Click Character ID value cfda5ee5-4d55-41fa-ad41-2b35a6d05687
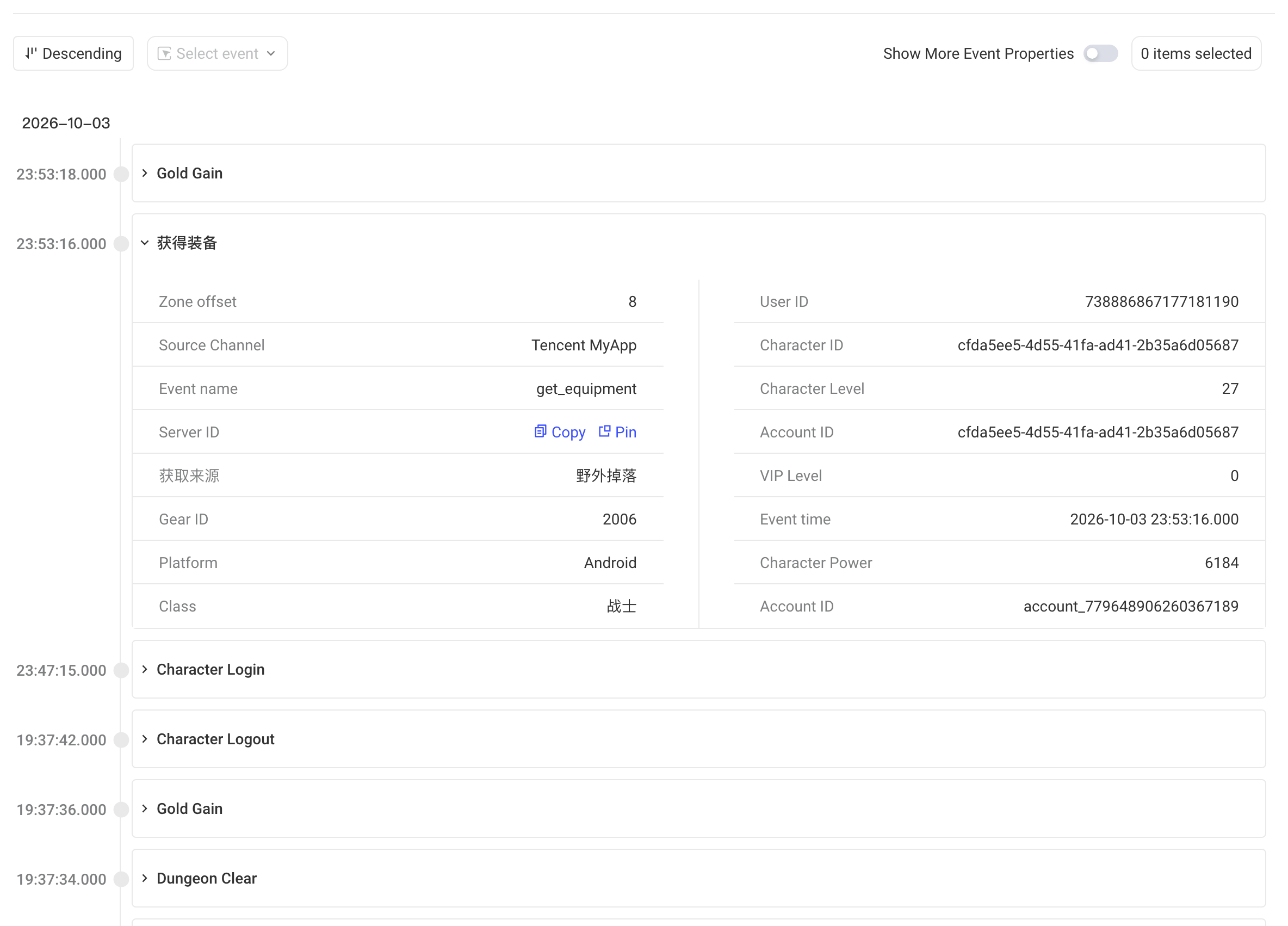The width and height of the screenshot is (1288, 926). 1098,345
